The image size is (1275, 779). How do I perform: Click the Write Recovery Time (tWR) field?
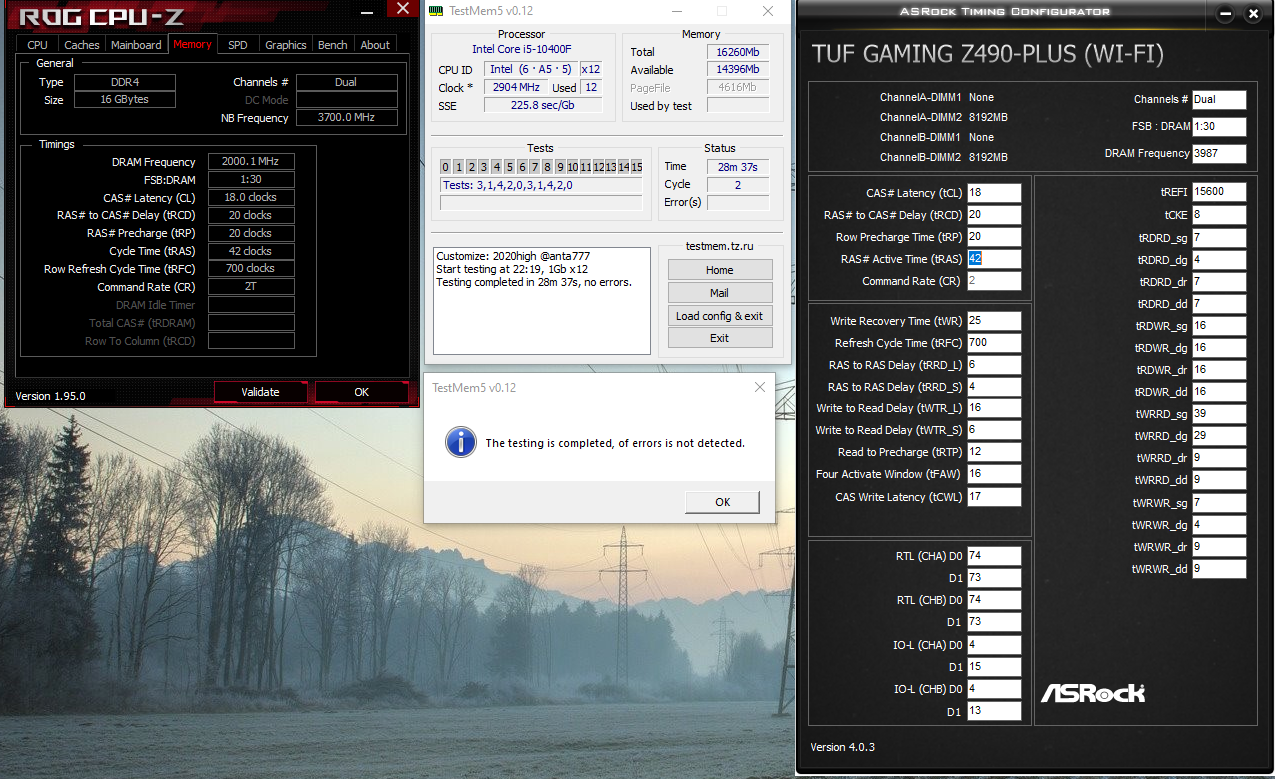[x=994, y=321]
